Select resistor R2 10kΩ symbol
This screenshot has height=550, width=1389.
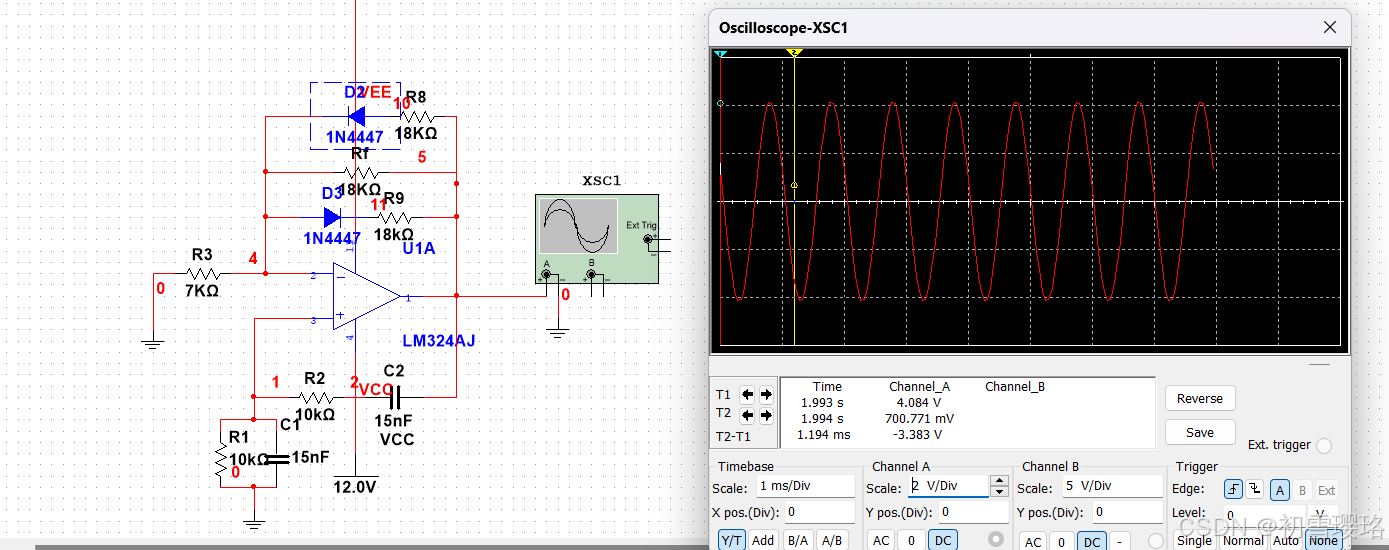point(314,397)
